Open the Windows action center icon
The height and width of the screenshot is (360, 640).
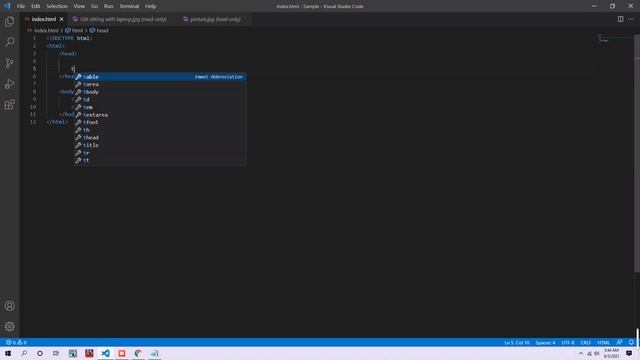coord(629,353)
